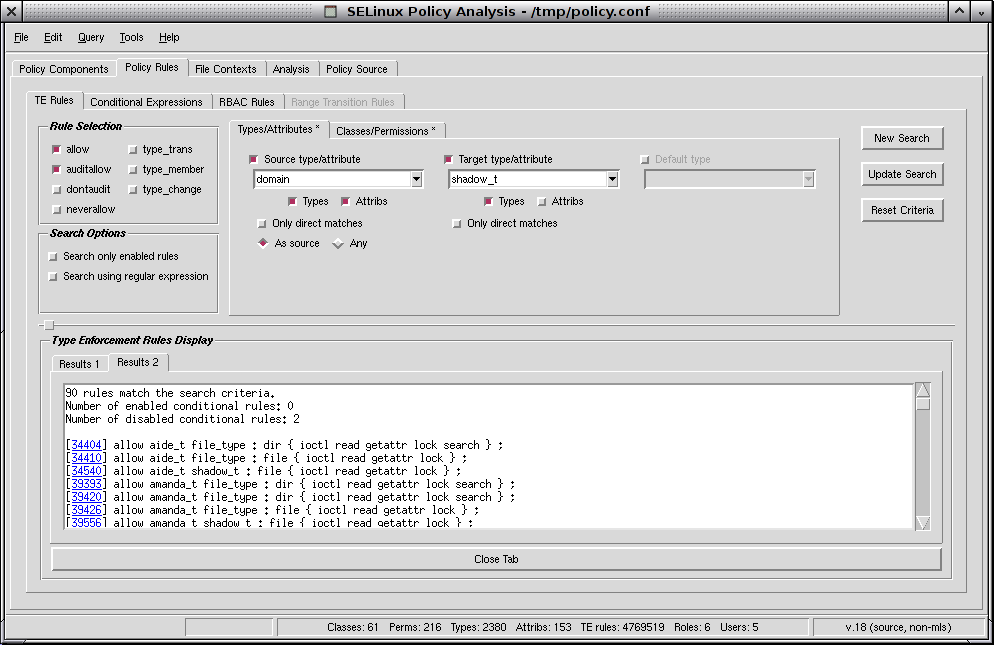Image resolution: width=994 pixels, height=645 pixels.
Task: Click the 'v.18 (source, non-mls)' status bar entry
Action: 898,627
